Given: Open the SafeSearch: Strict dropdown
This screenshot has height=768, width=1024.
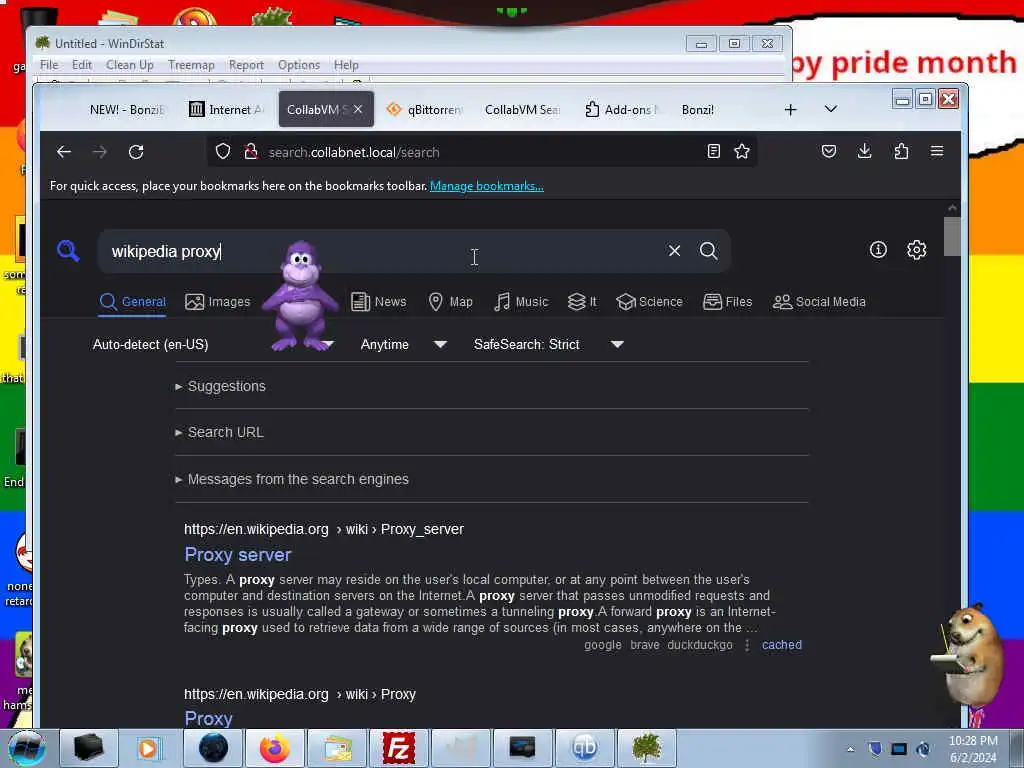Looking at the screenshot, I should coord(549,344).
